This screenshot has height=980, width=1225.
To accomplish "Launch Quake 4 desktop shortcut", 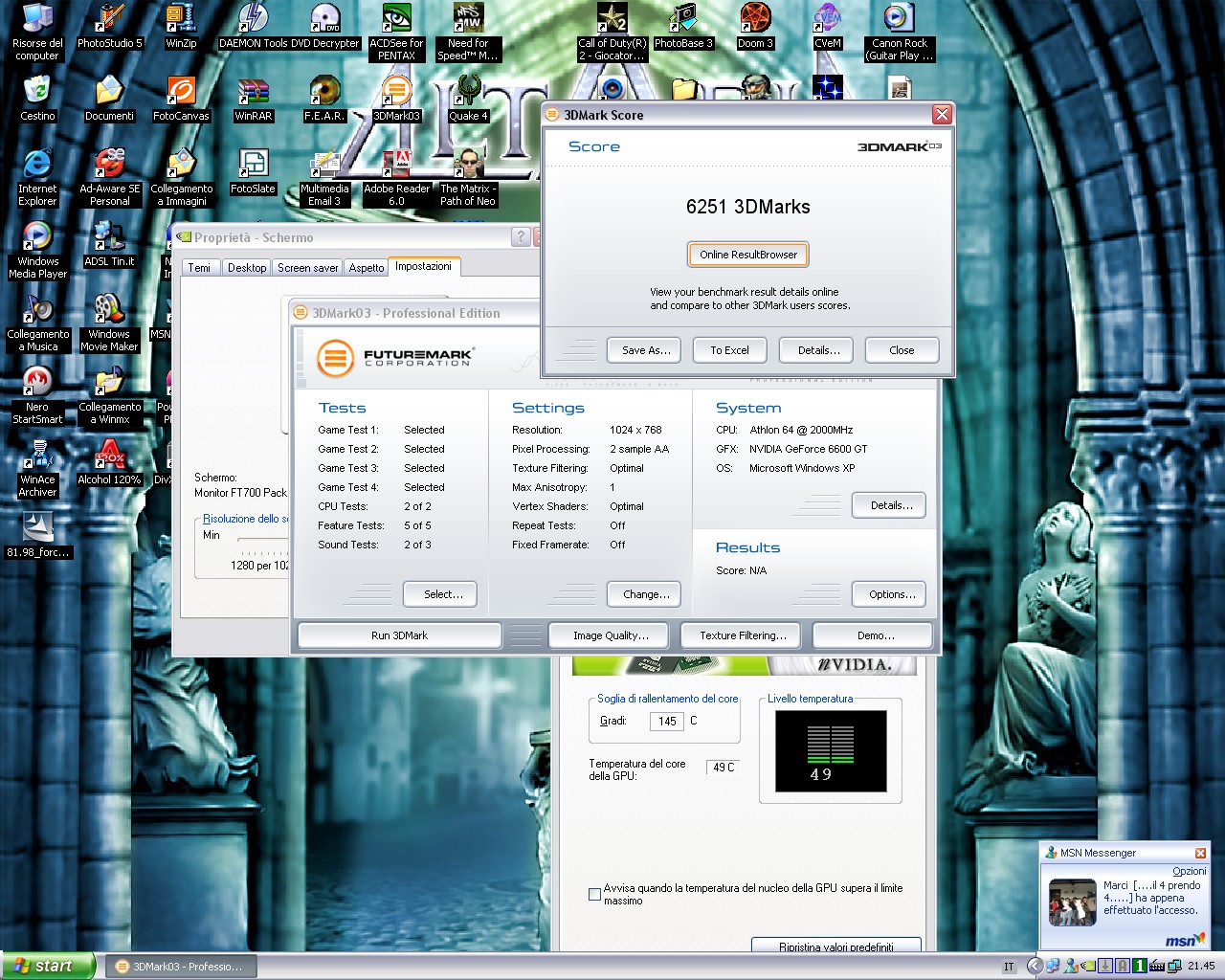I will point(468,100).
